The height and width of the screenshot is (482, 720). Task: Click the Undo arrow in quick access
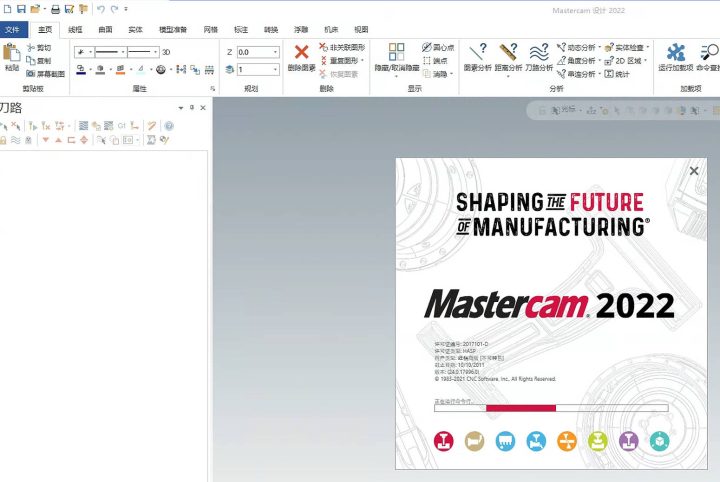click(101, 9)
